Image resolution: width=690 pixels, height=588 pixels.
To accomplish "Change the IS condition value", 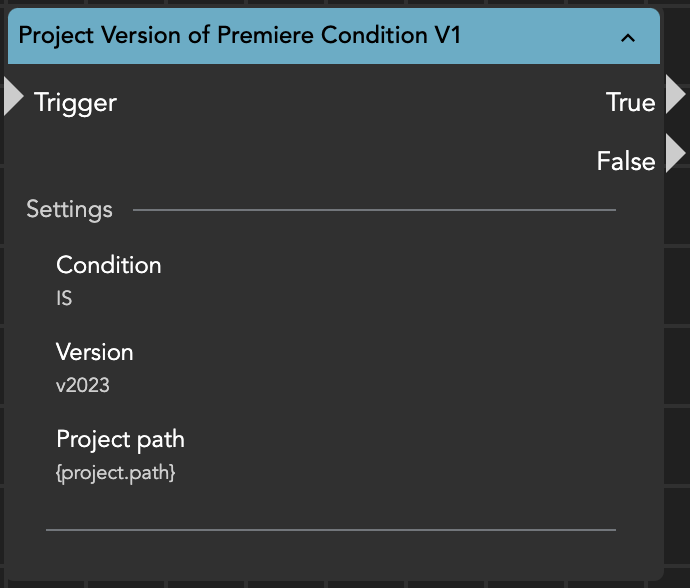I will click(x=64, y=298).
